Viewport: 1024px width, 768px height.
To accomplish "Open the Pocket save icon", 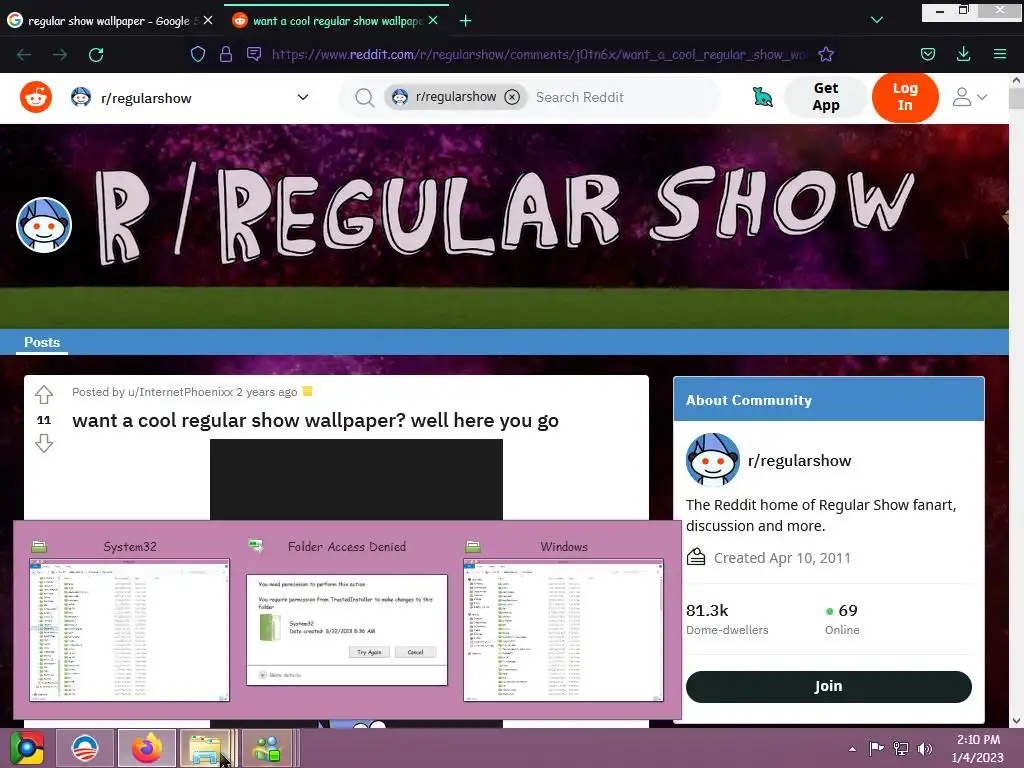I will [927, 54].
